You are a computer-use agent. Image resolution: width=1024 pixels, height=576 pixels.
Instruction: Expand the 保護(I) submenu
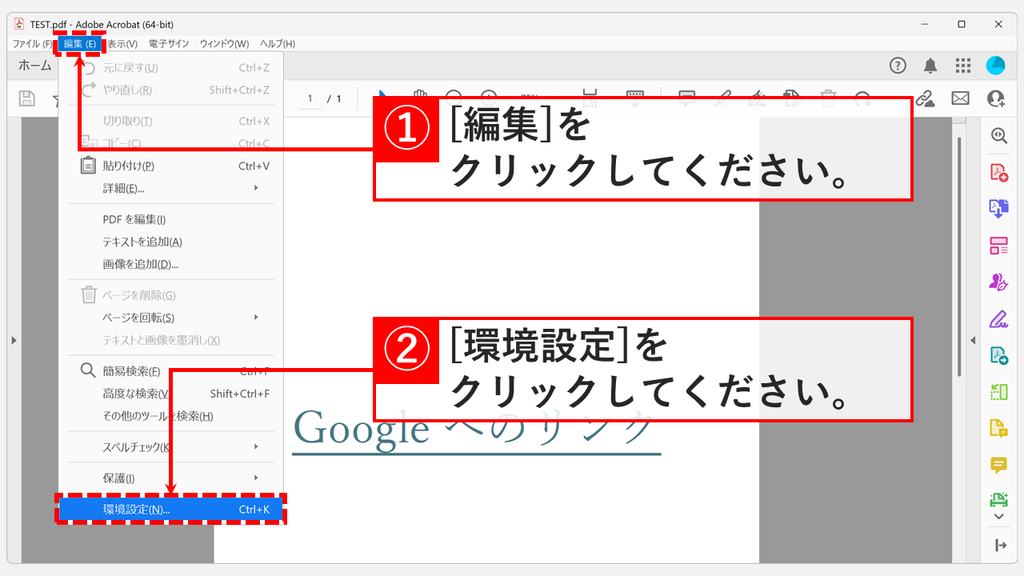[171, 478]
